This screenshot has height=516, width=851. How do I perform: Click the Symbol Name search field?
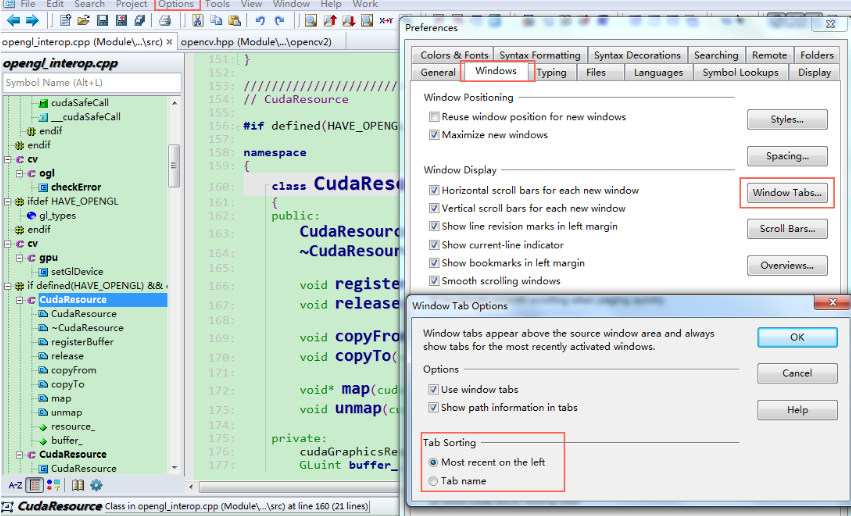tap(91, 83)
